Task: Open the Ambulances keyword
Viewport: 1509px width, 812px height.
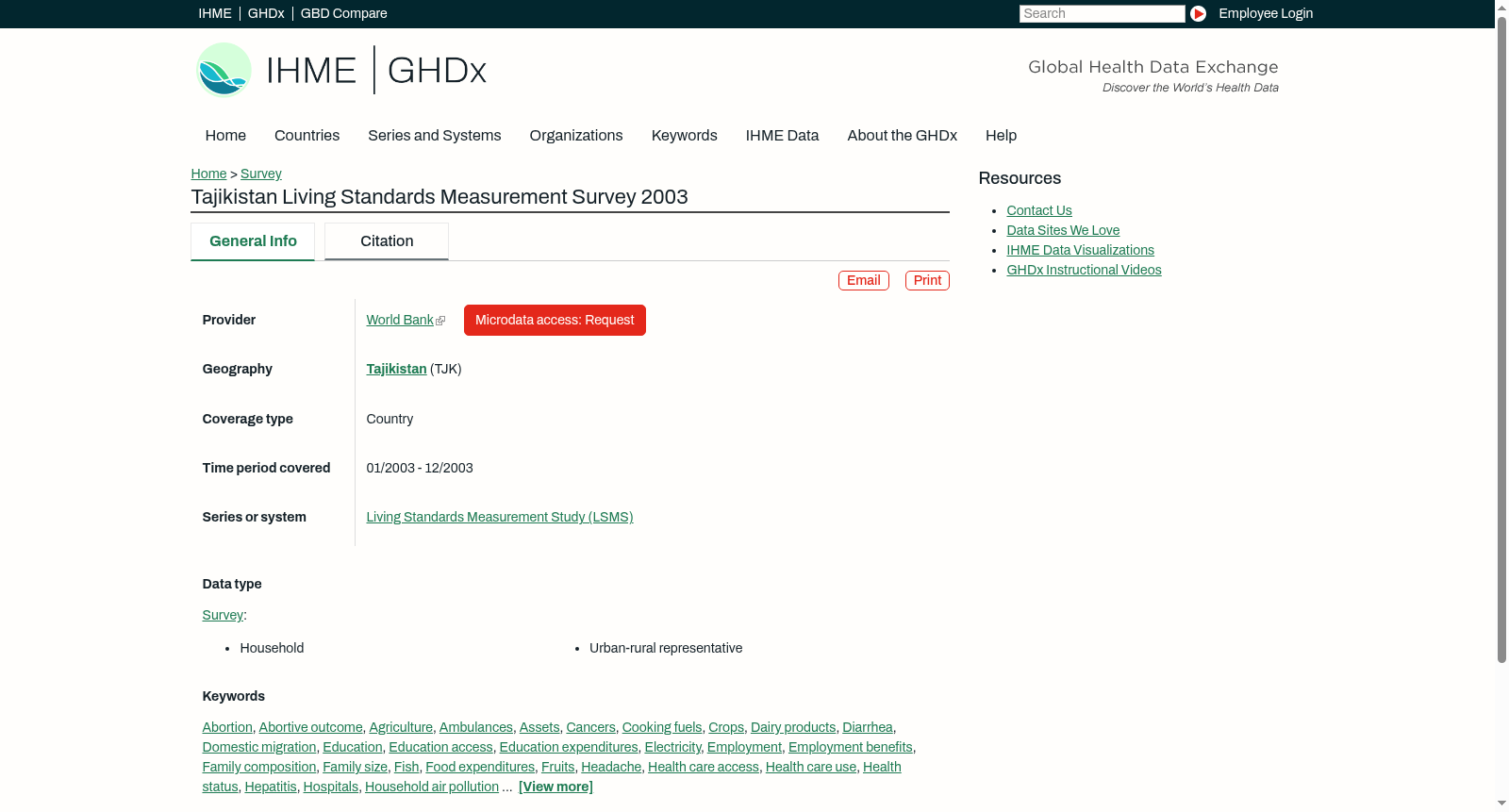Action: coord(476,727)
